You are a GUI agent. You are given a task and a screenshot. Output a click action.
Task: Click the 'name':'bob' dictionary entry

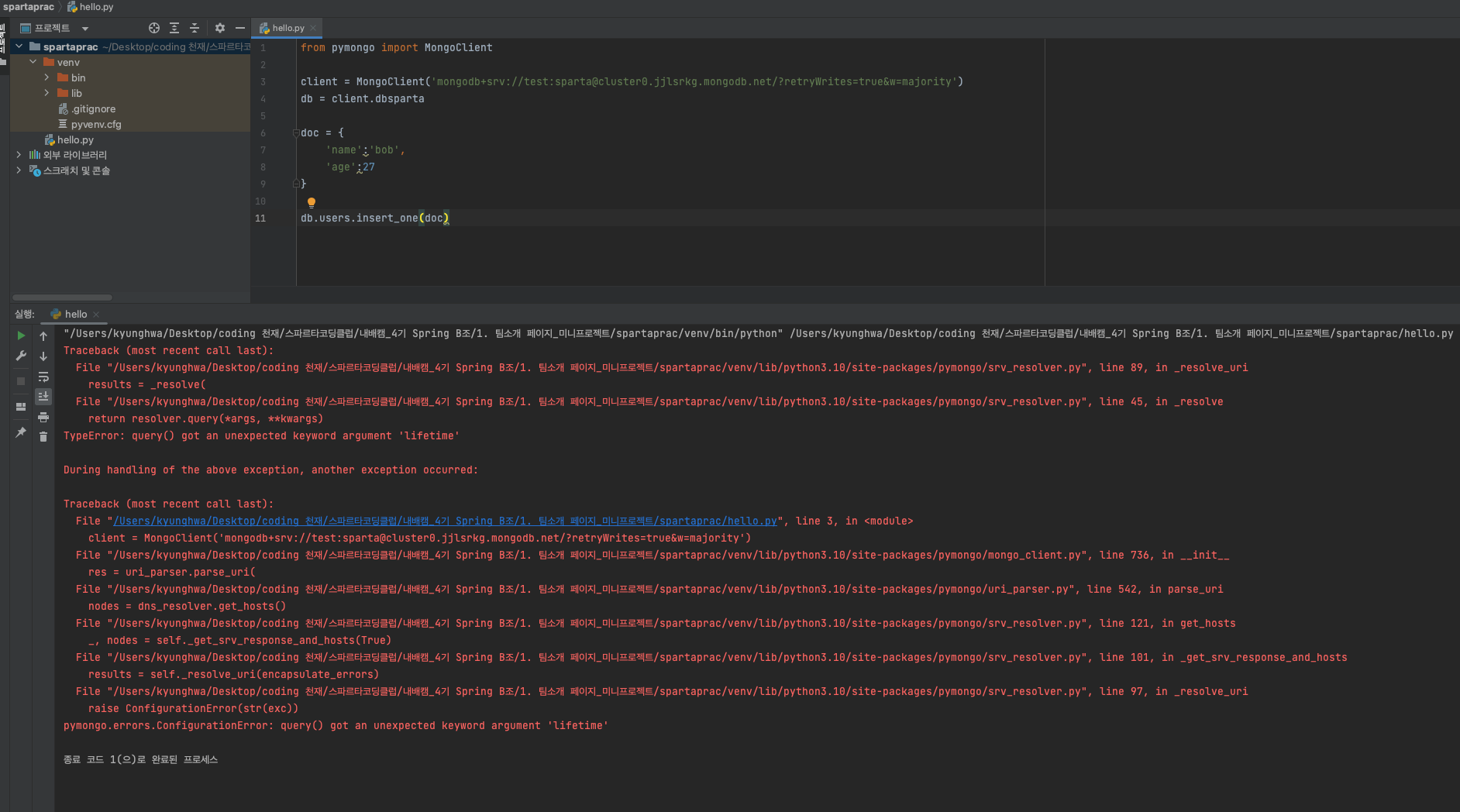pyautogui.click(x=365, y=150)
